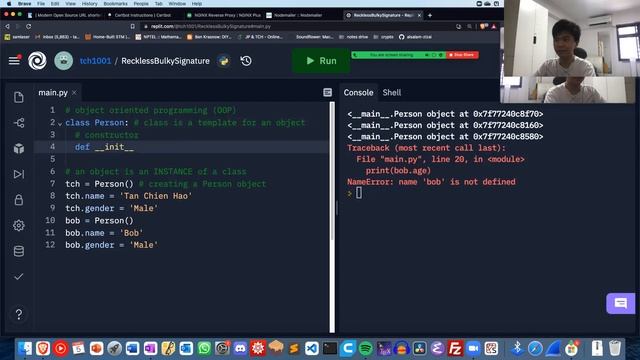The image size is (640, 360).
Task: Open Discord from the dock
Action: 240,348
